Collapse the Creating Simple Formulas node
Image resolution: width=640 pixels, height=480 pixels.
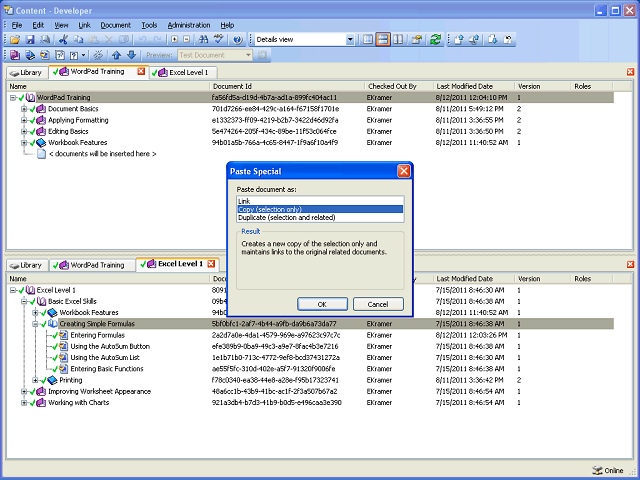pyautogui.click(x=36, y=324)
